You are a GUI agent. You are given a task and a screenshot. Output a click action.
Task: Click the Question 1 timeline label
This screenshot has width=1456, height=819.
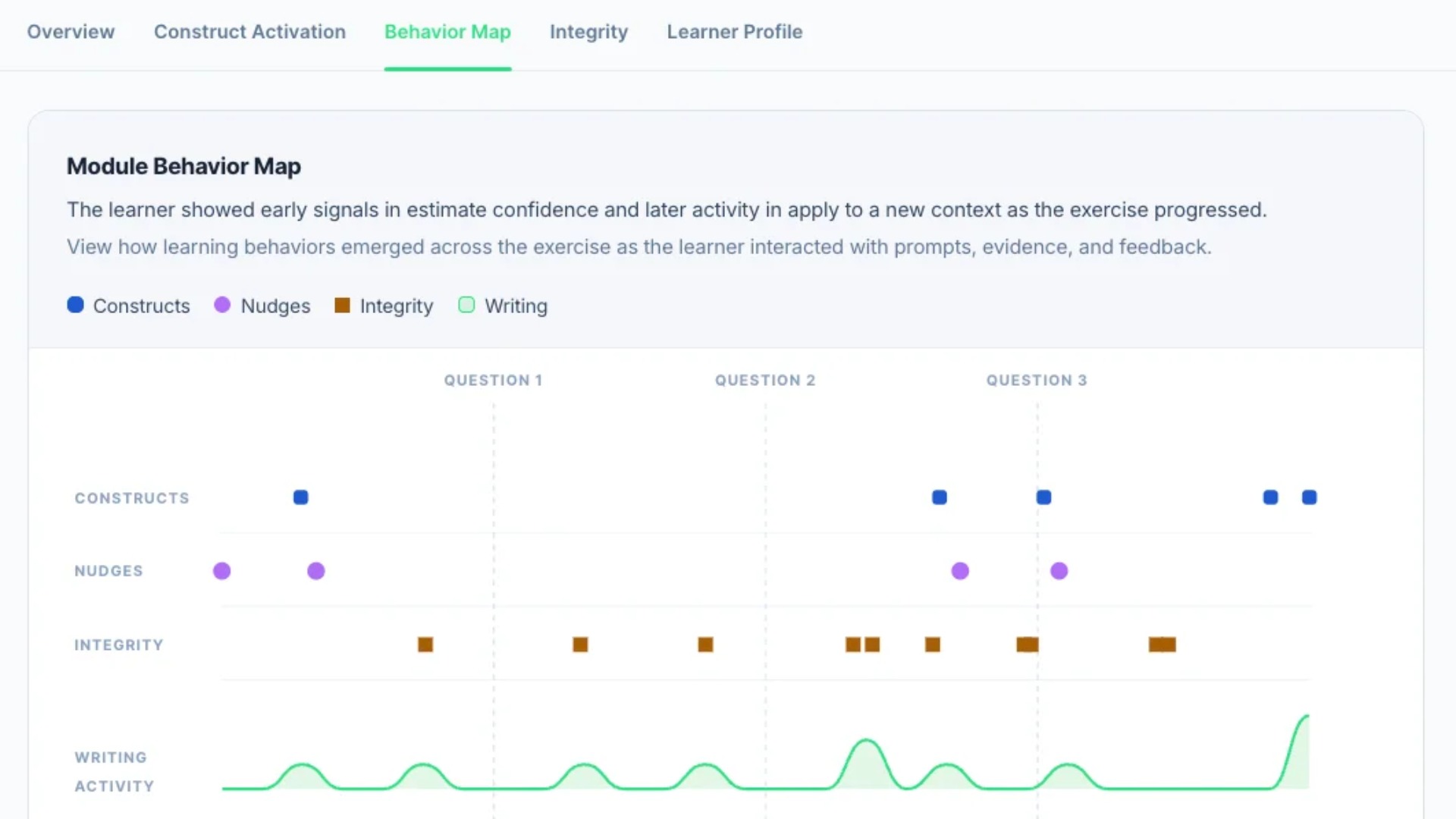494,380
